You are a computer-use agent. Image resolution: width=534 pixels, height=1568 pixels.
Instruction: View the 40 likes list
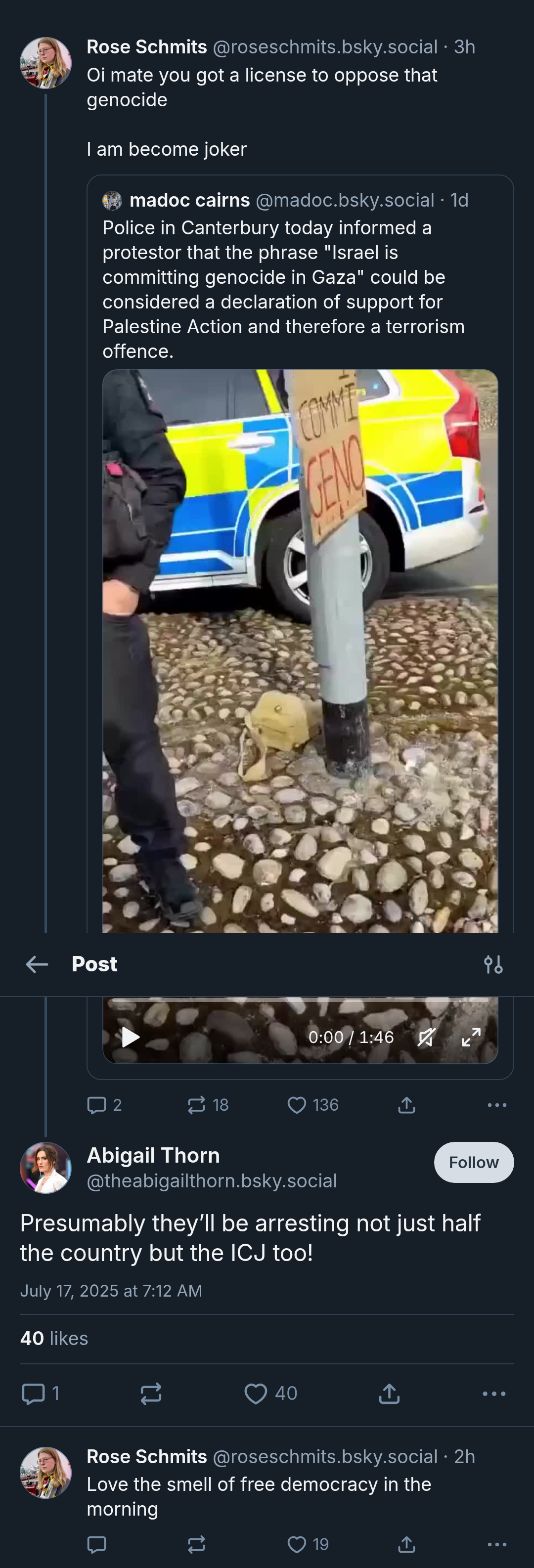(54, 1338)
